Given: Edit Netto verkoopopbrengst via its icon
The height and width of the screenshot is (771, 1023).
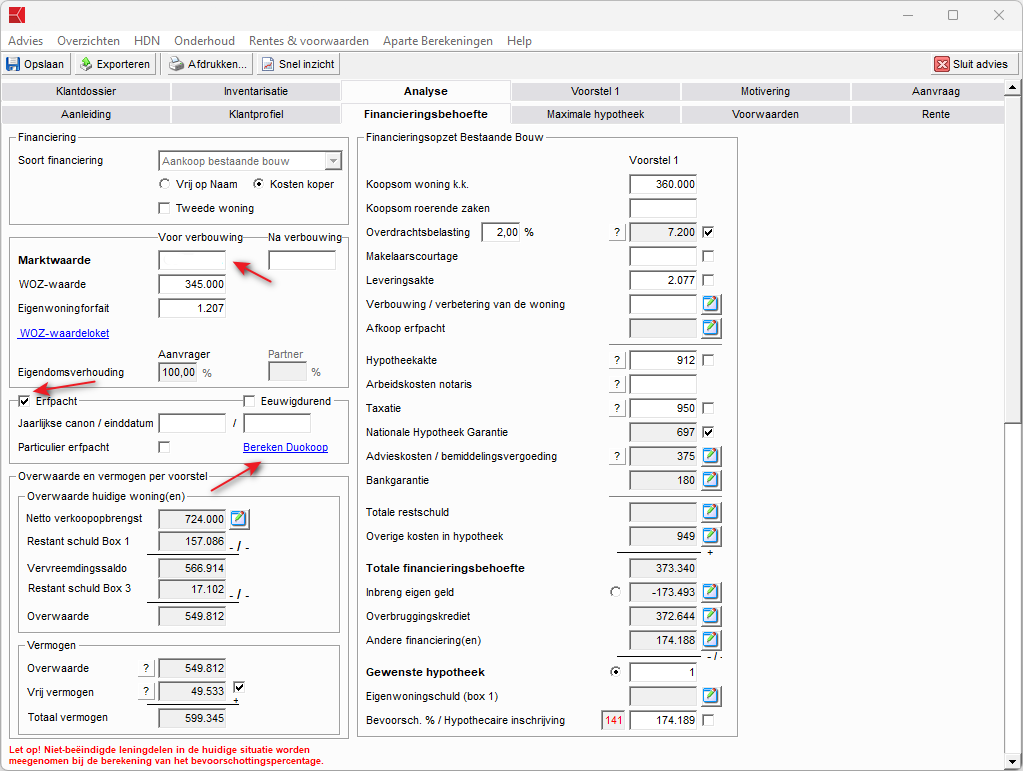Looking at the screenshot, I should point(239,519).
